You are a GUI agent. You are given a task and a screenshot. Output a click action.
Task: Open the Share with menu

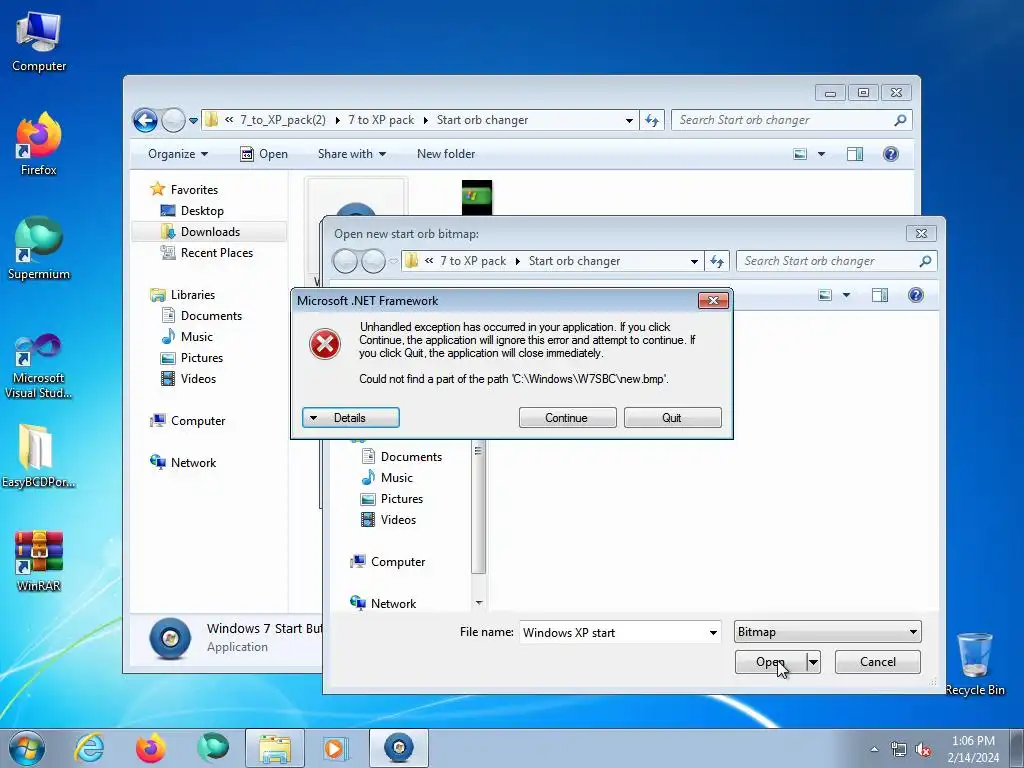pos(351,154)
